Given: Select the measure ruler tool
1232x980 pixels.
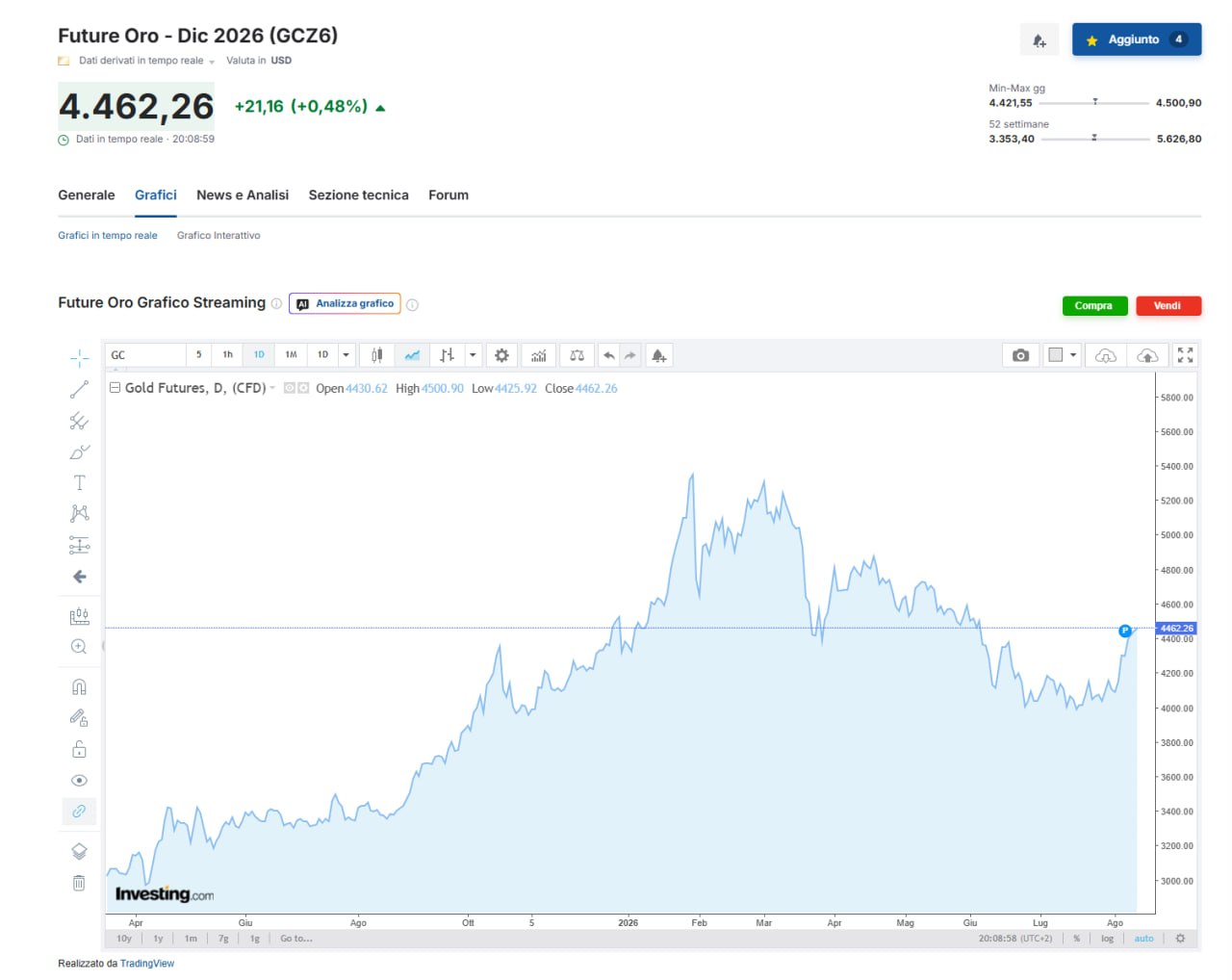Looking at the screenshot, I should [79, 616].
